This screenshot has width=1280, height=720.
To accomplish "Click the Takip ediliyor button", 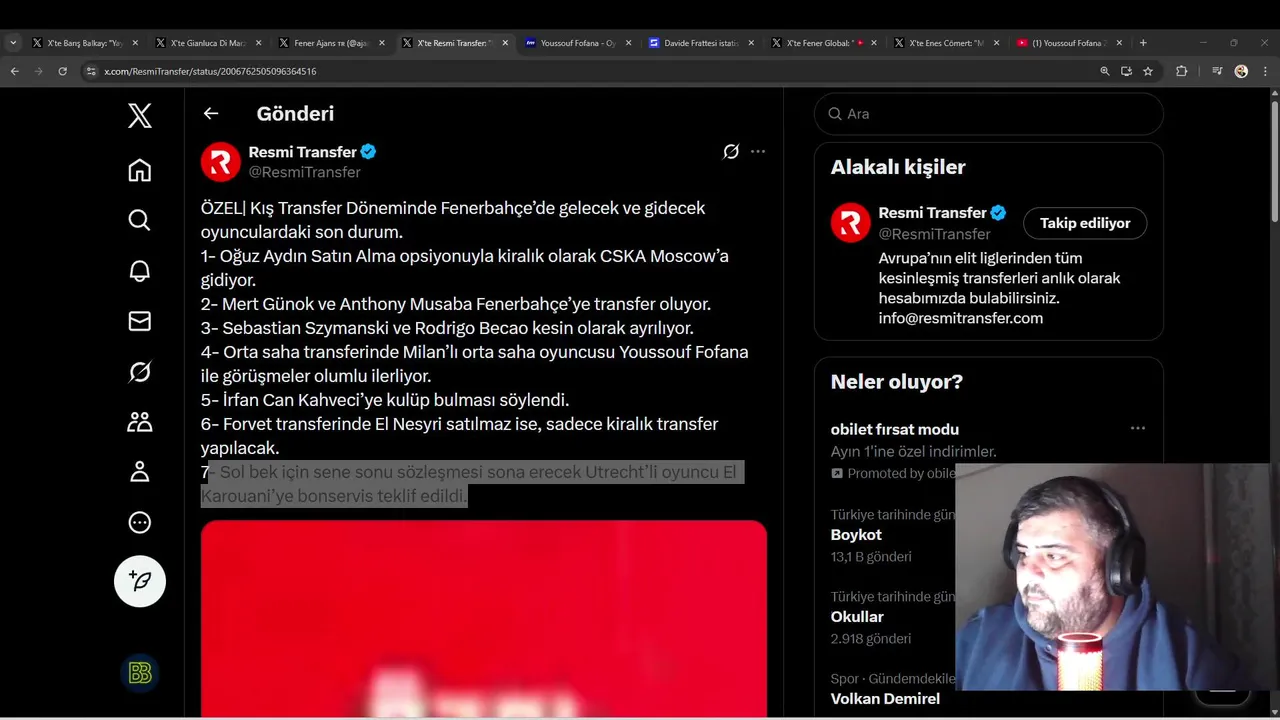I will coord(1085,223).
